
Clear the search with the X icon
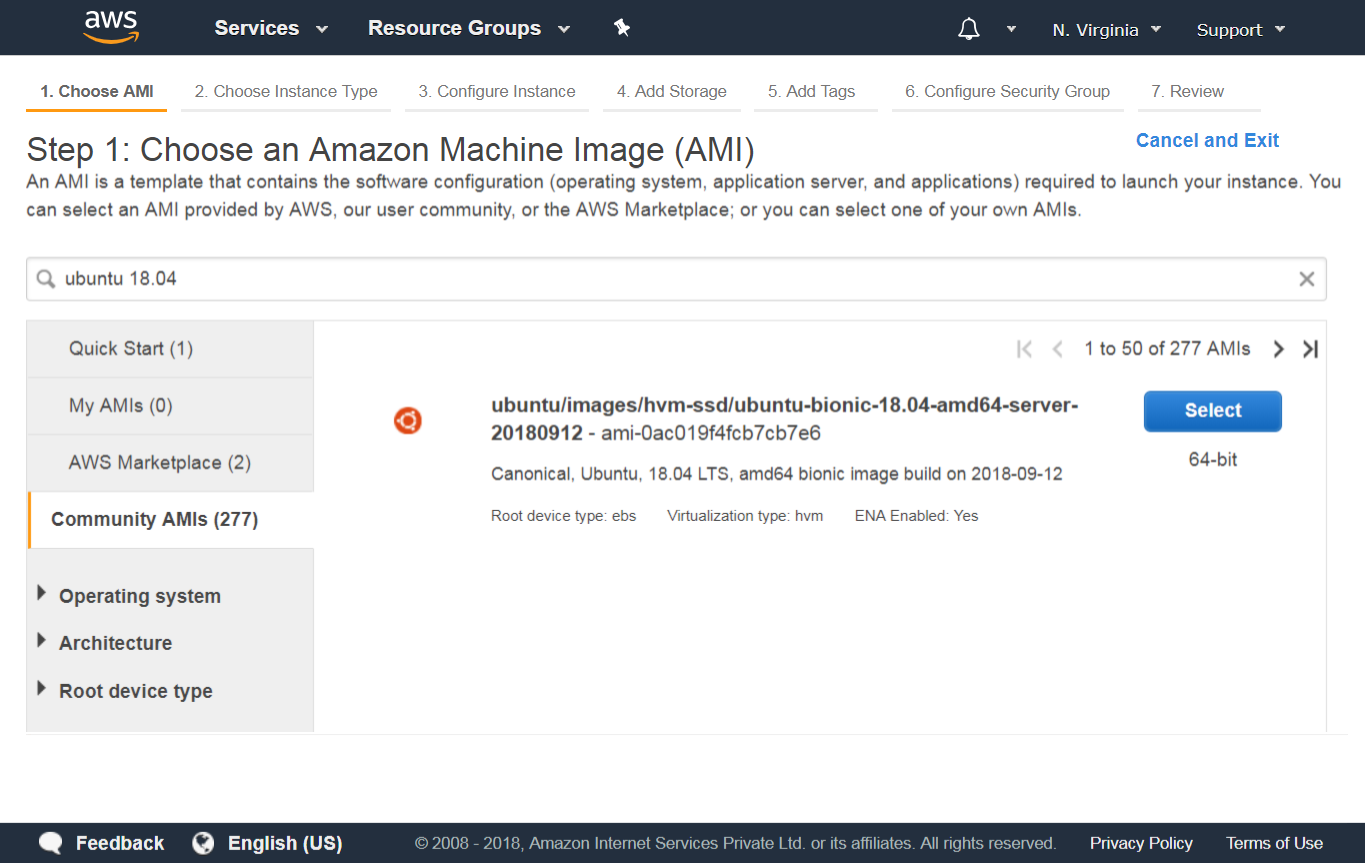click(x=1306, y=279)
